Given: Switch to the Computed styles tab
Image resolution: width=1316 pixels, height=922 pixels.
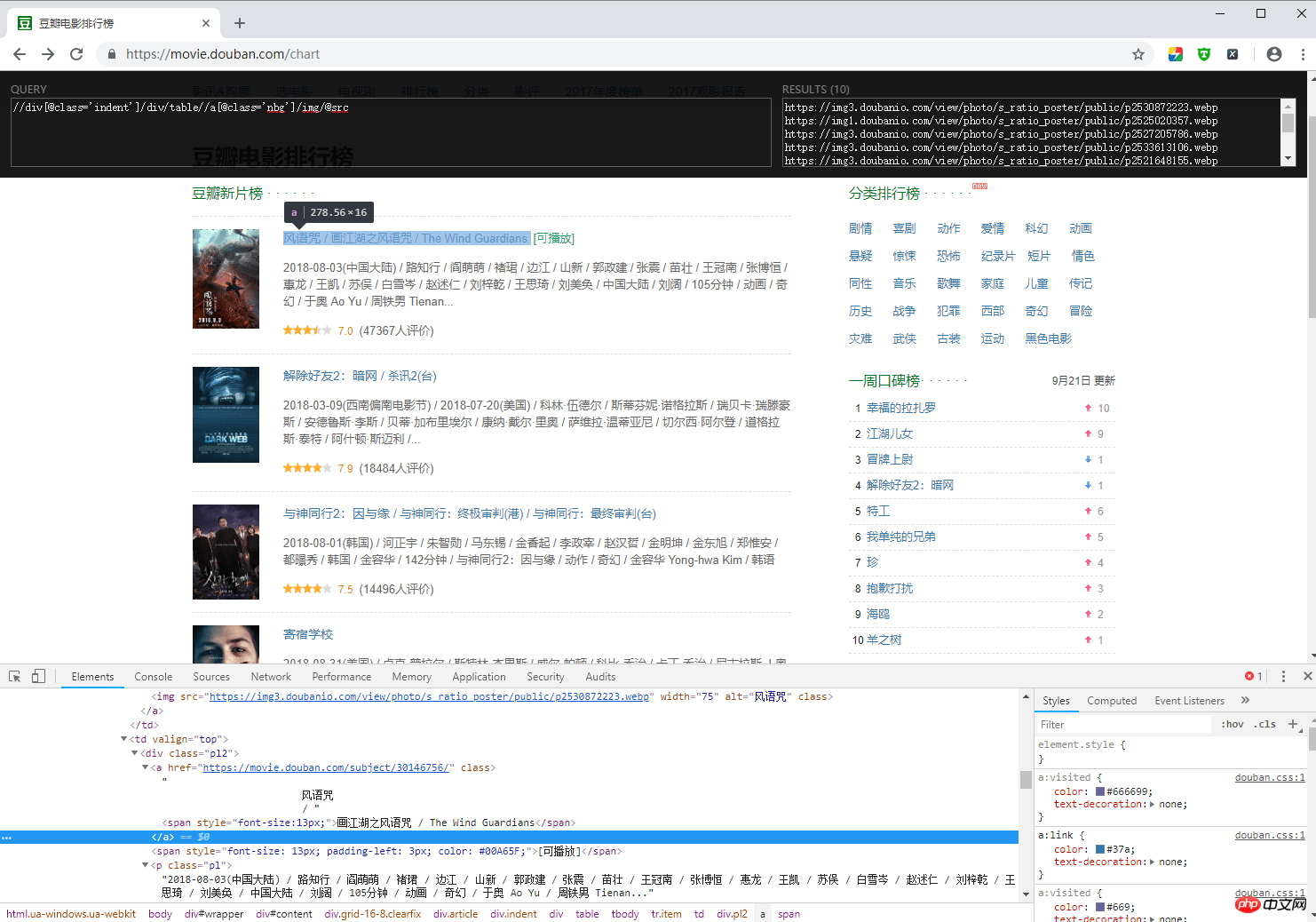Looking at the screenshot, I should 1112,701.
